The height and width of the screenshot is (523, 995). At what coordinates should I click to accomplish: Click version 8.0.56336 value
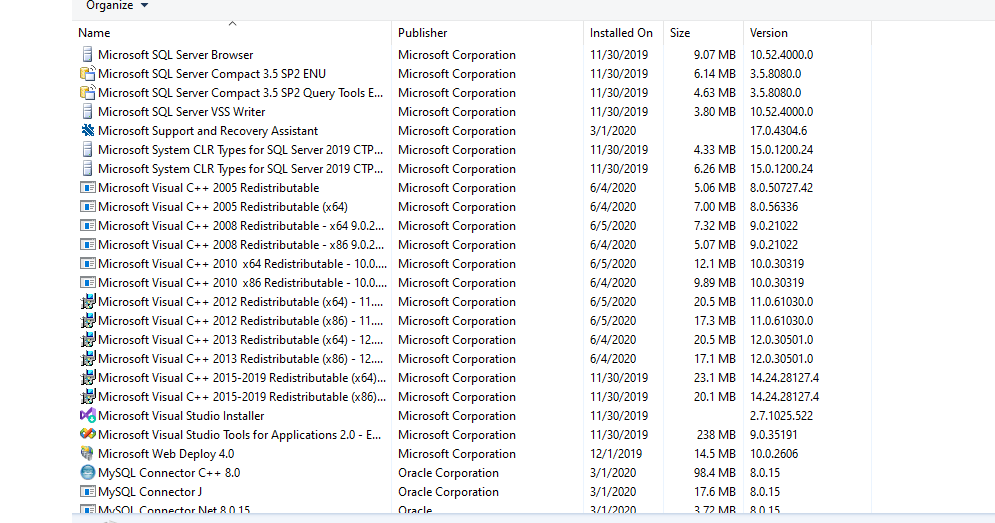(774, 208)
